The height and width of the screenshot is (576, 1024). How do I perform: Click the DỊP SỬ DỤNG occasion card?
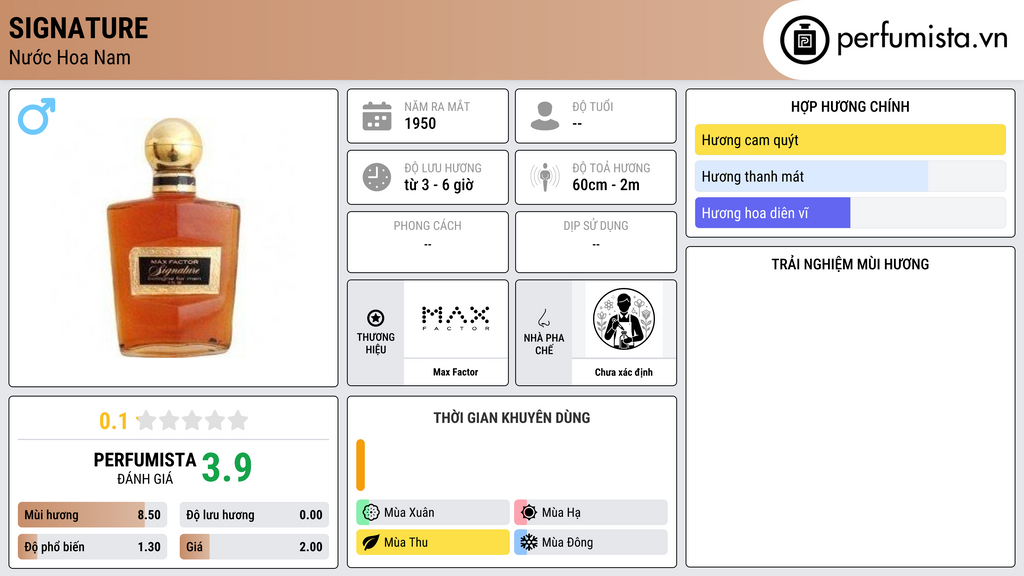click(x=596, y=242)
